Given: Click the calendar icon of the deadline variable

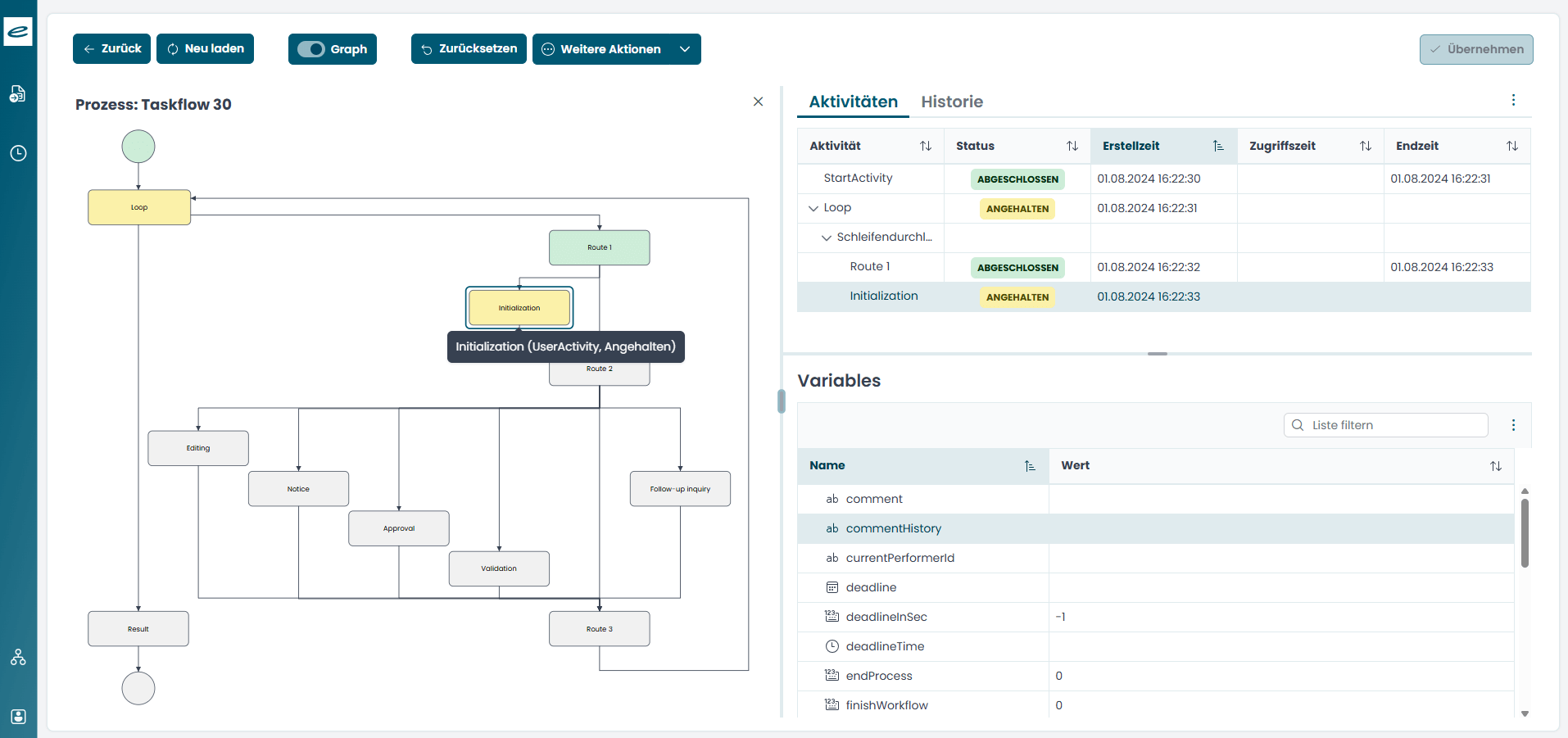Looking at the screenshot, I should click(832, 587).
